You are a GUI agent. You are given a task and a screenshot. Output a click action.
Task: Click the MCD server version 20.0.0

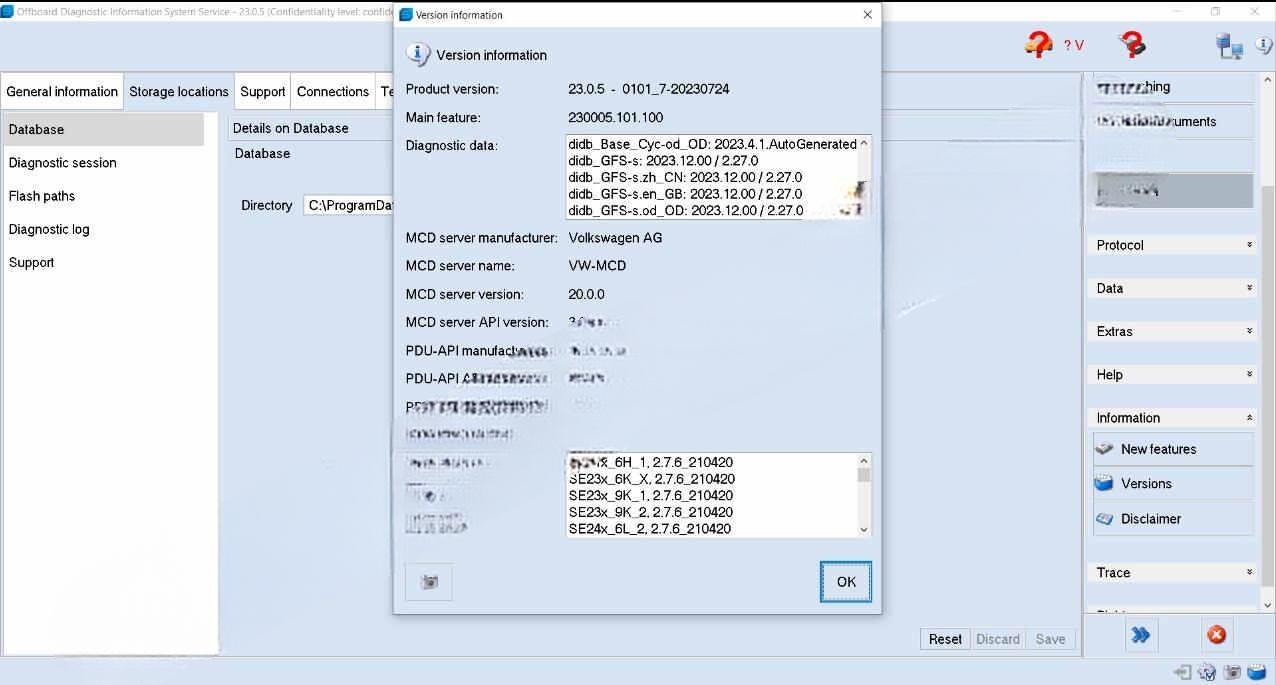click(x=586, y=295)
